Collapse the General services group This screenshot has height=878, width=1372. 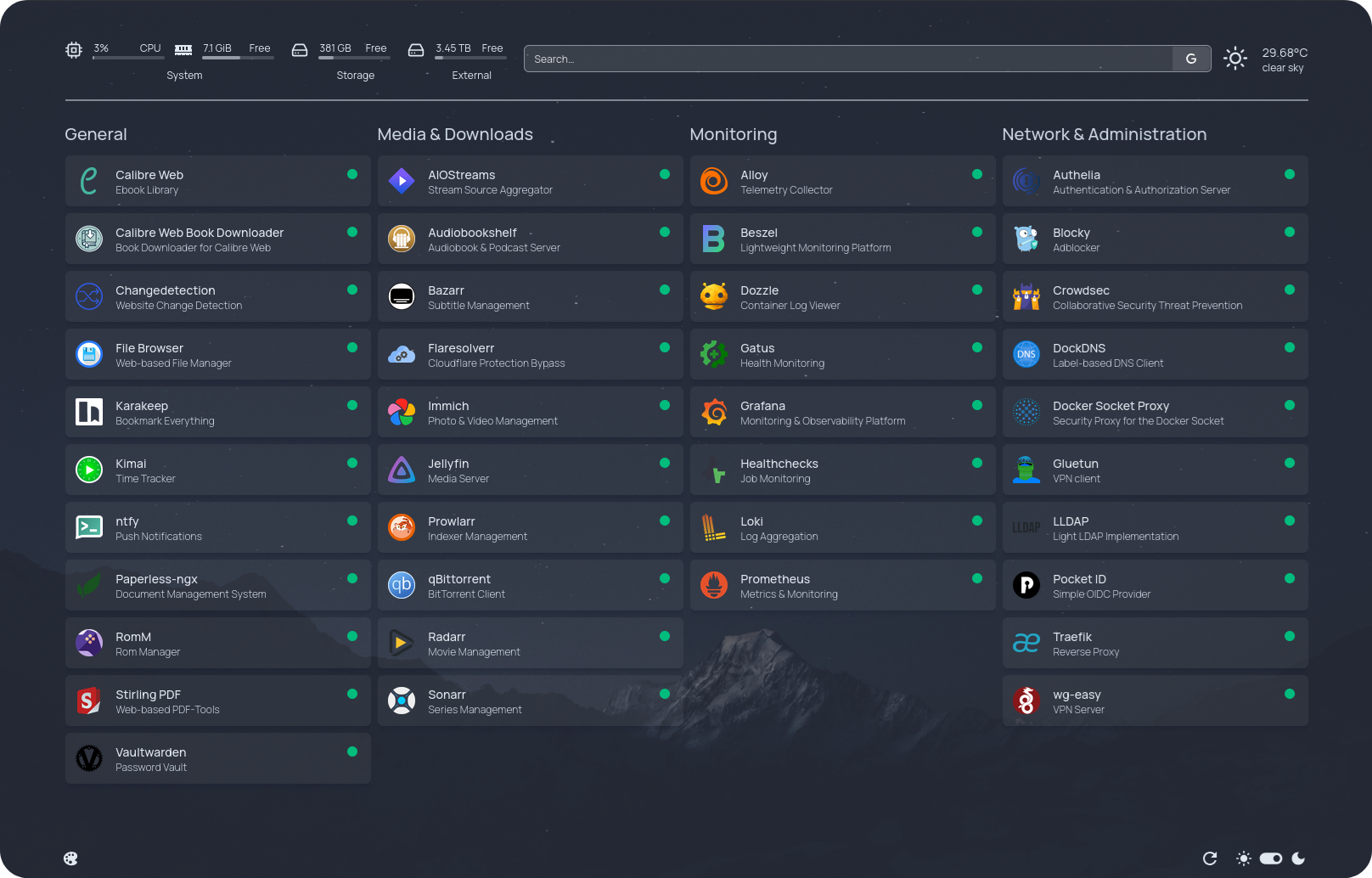pos(96,134)
